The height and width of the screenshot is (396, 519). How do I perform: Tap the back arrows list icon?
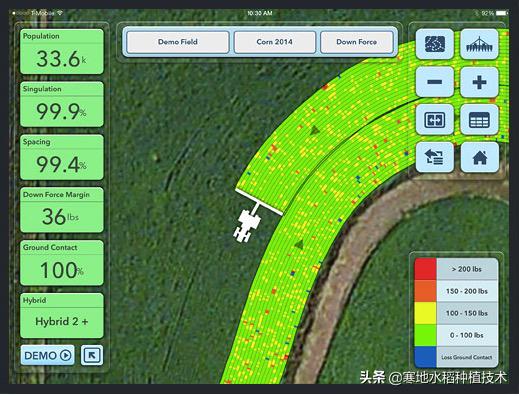coord(435,157)
